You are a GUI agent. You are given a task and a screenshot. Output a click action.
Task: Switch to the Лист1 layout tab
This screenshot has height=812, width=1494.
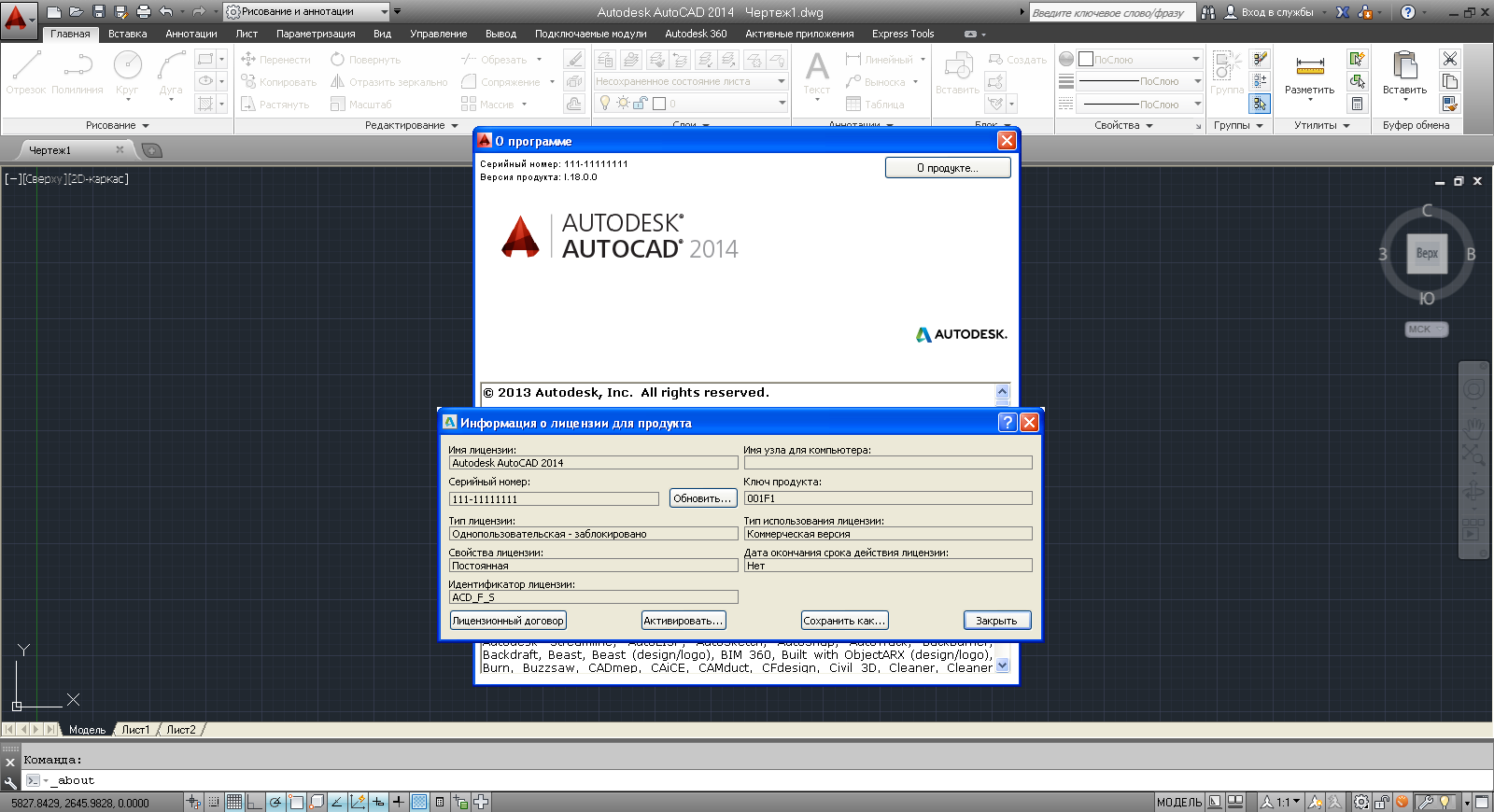[135, 730]
